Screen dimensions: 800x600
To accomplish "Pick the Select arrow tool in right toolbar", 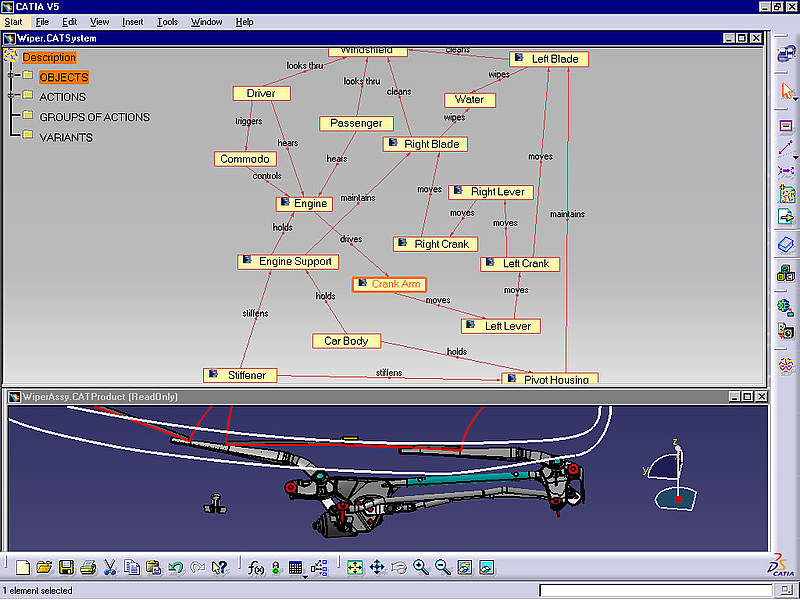I will (786, 91).
